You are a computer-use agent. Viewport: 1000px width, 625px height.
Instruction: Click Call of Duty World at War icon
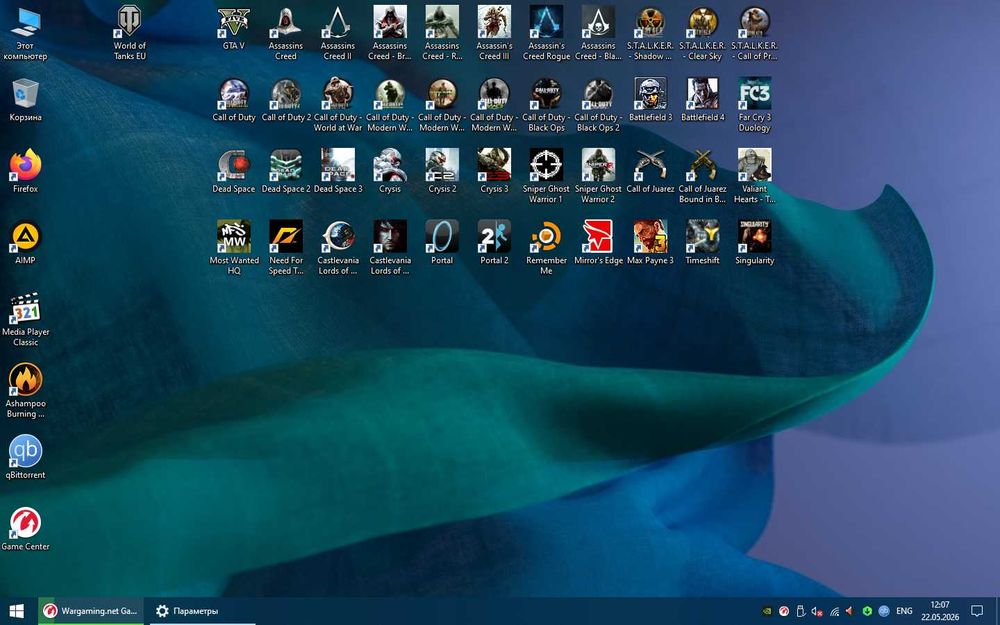tap(337, 105)
